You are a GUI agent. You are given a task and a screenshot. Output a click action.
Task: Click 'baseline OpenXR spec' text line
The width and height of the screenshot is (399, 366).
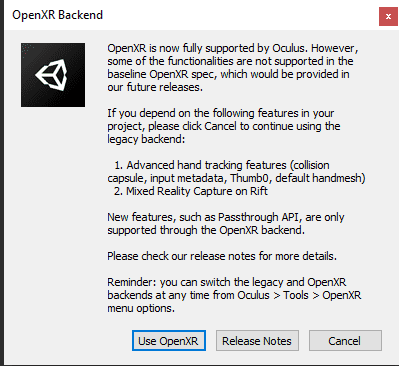[228, 74]
